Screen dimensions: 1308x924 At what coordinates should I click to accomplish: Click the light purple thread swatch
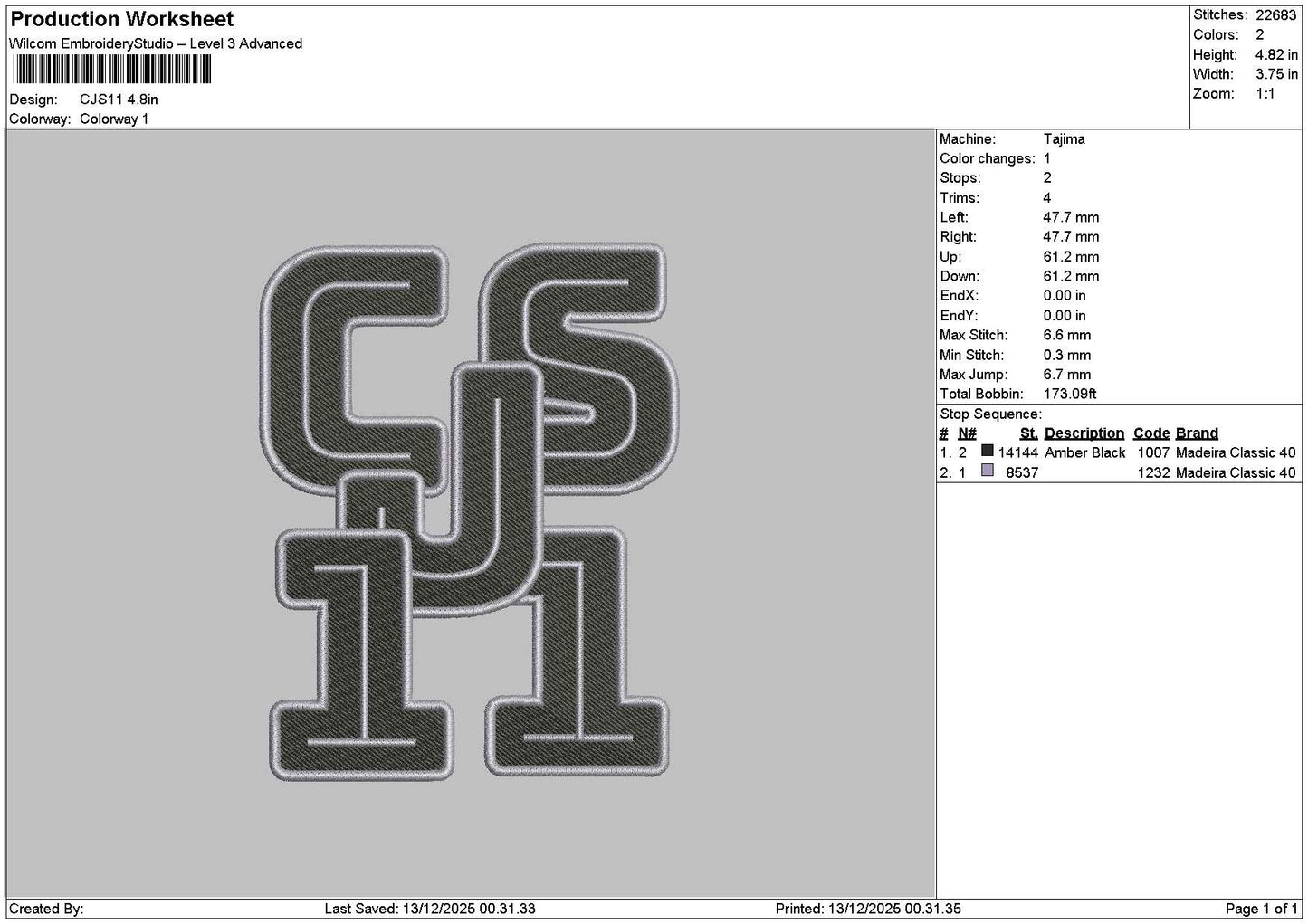988,471
